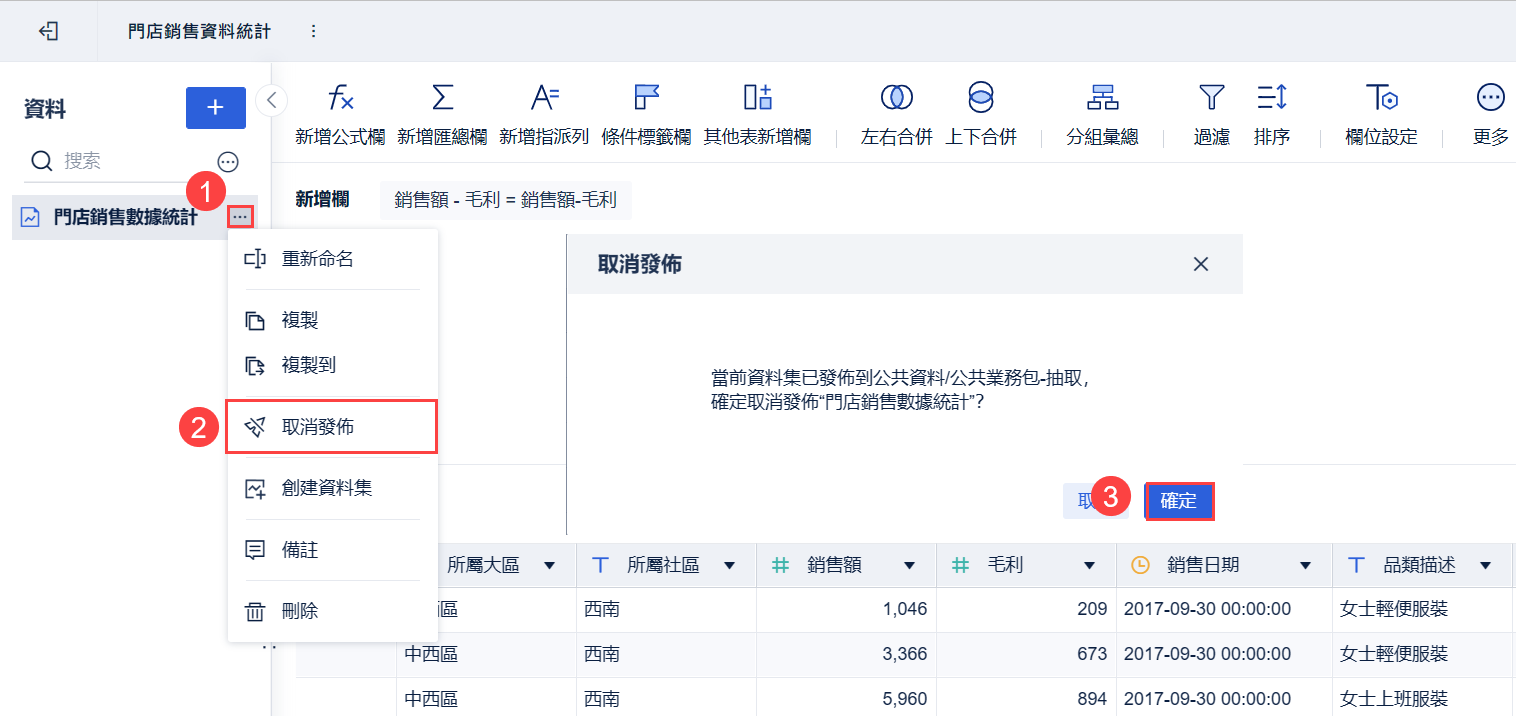Click the cell with value 3,366

[846, 654]
